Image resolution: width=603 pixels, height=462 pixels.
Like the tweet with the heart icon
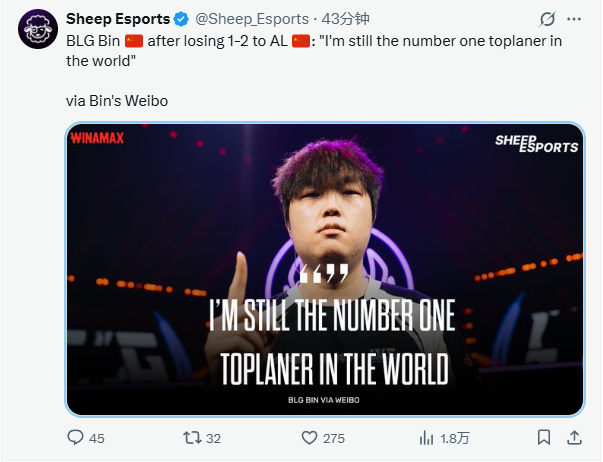point(311,438)
